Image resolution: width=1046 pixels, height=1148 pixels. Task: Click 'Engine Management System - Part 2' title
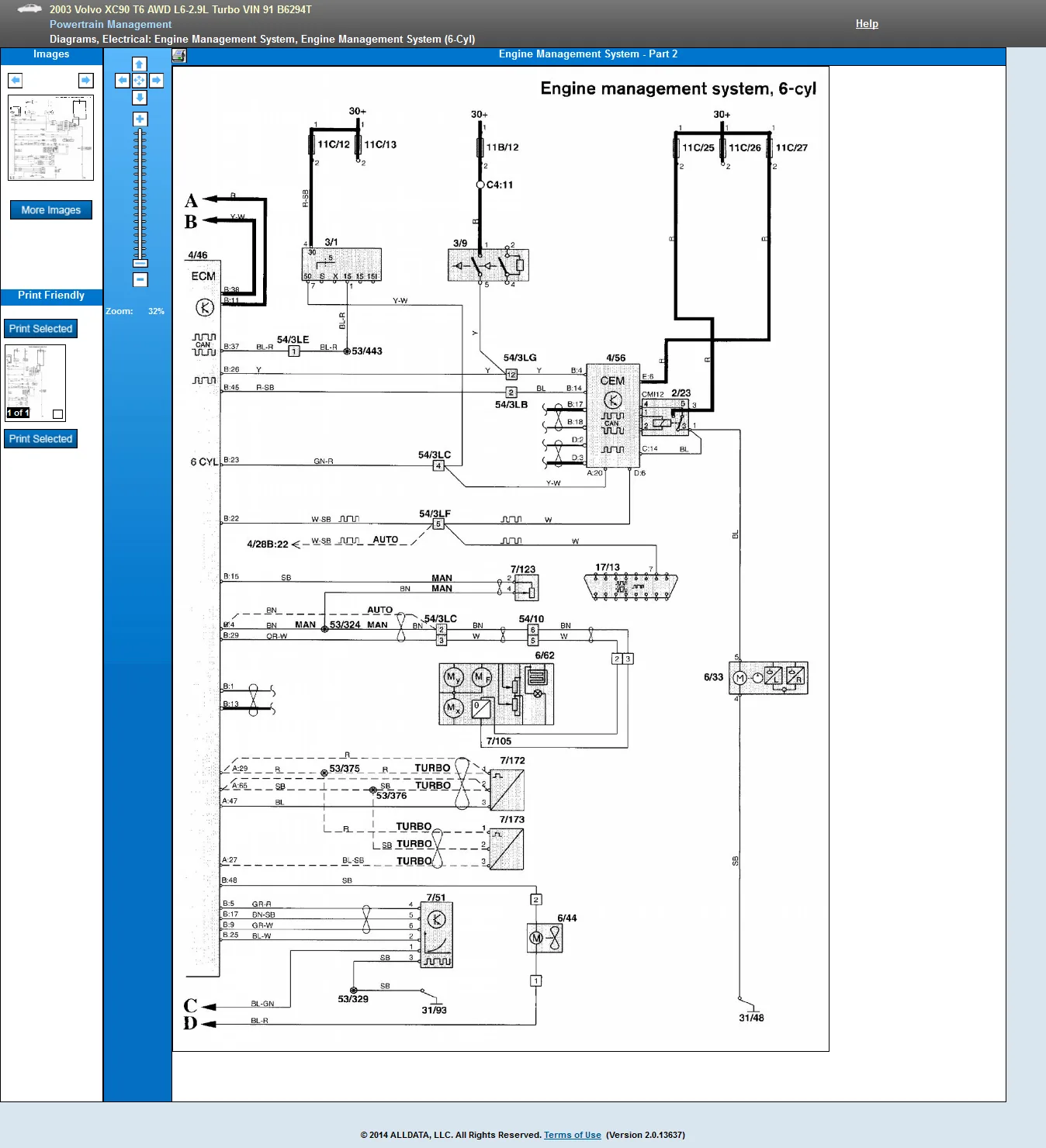(588, 54)
